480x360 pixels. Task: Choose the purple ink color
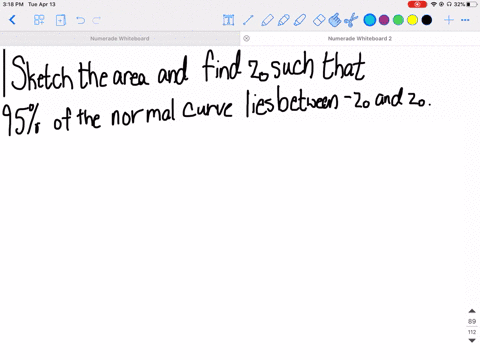384,20
